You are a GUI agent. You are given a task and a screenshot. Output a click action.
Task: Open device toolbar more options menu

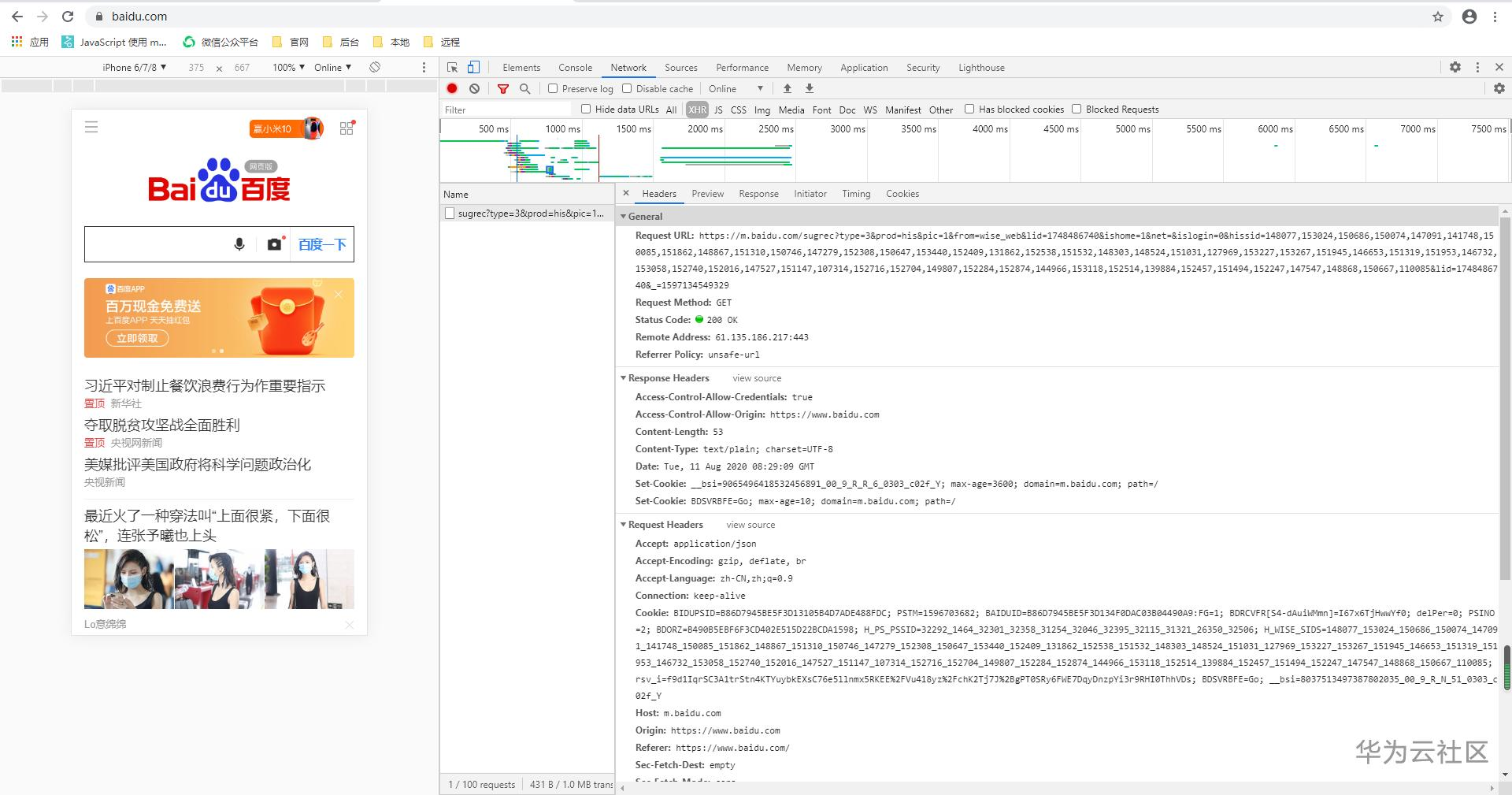click(x=424, y=68)
